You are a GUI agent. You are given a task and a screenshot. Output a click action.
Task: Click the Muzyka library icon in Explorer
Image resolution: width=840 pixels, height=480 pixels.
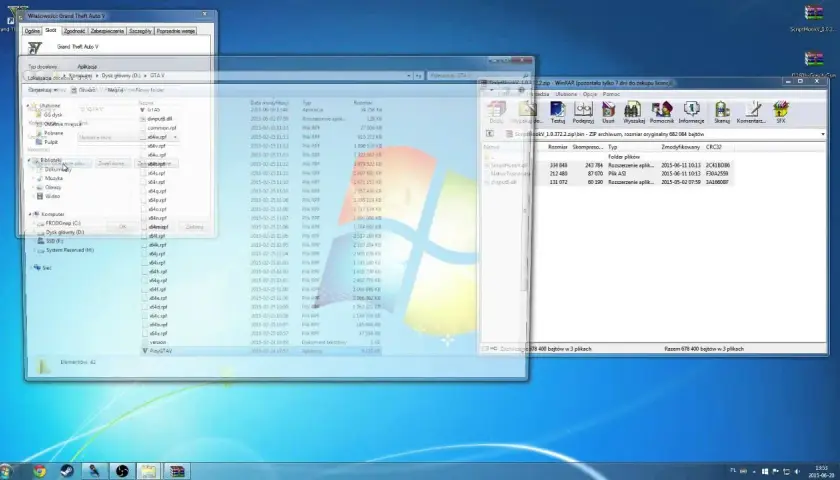(x=39, y=178)
